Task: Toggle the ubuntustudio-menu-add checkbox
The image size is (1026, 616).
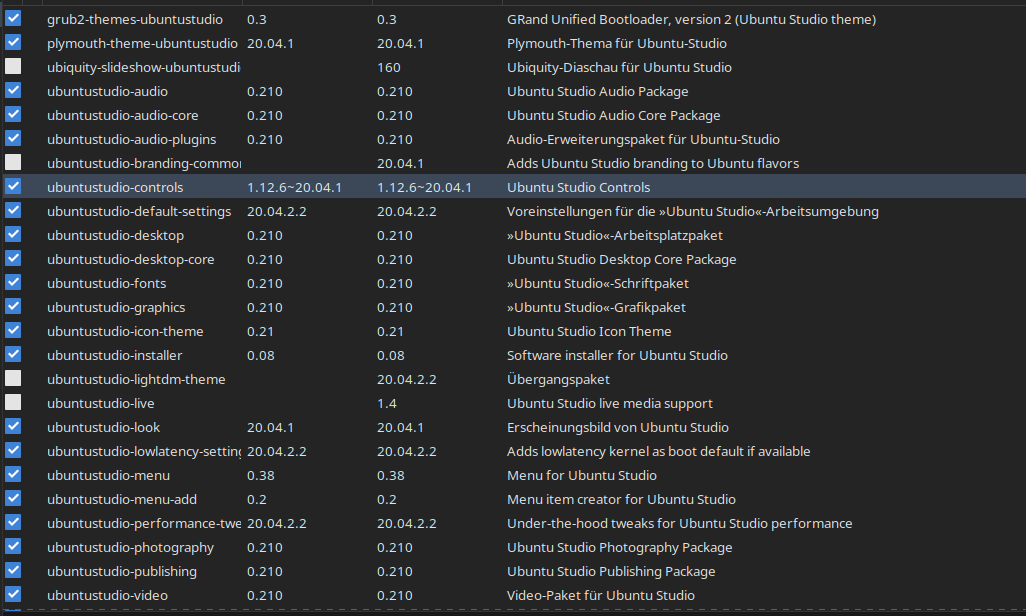Action: (13, 498)
